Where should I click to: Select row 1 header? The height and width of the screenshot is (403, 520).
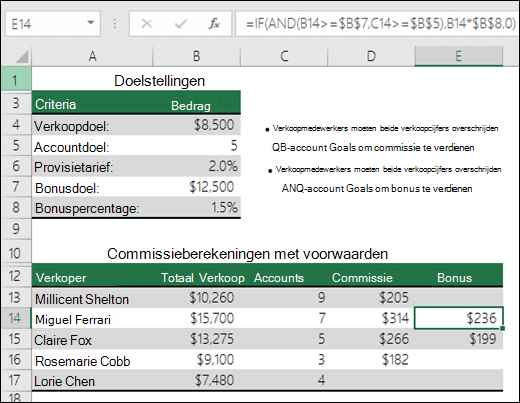pos(16,79)
